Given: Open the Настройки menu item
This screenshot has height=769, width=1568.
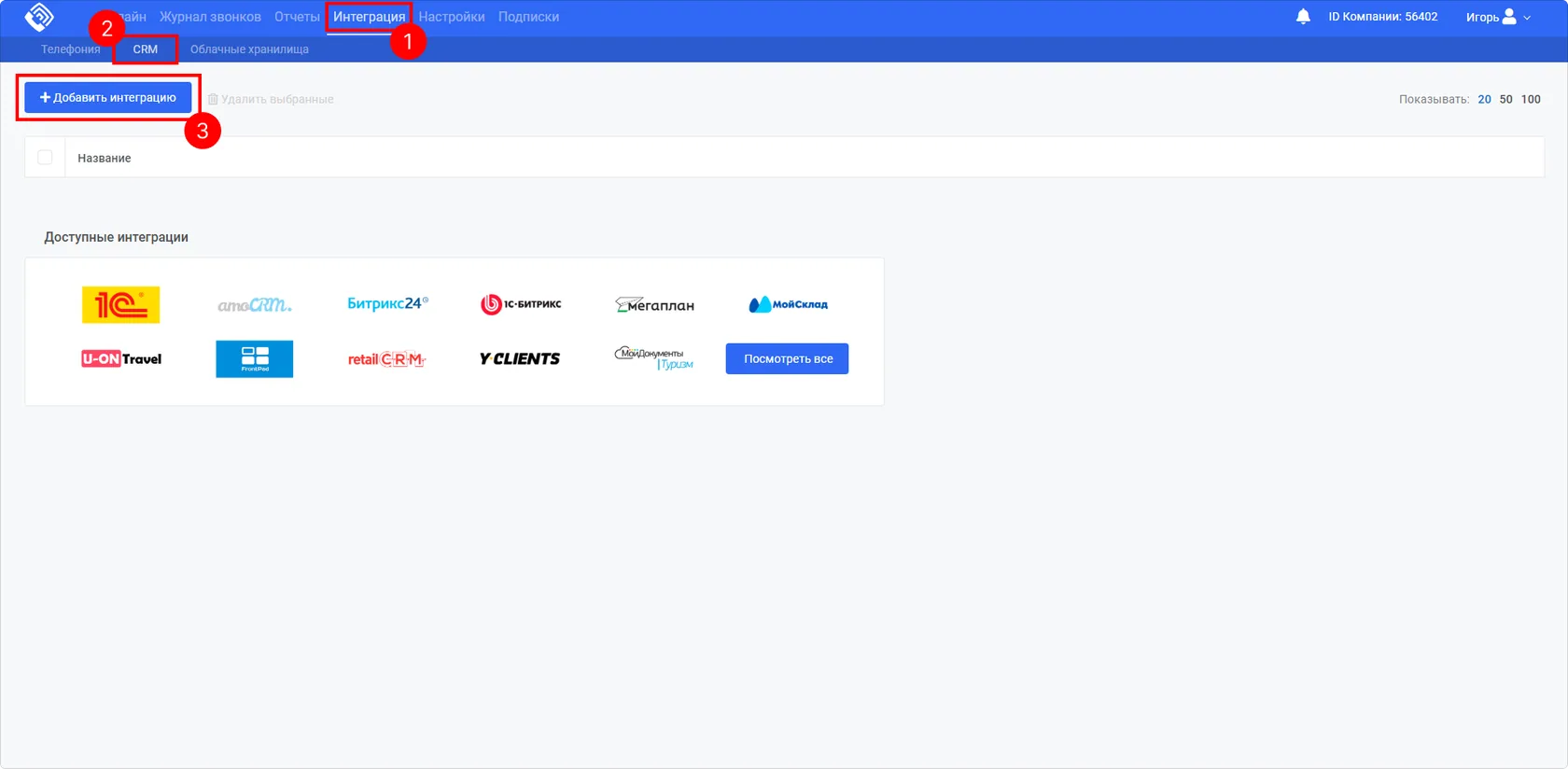Looking at the screenshot, I should 452,17.
